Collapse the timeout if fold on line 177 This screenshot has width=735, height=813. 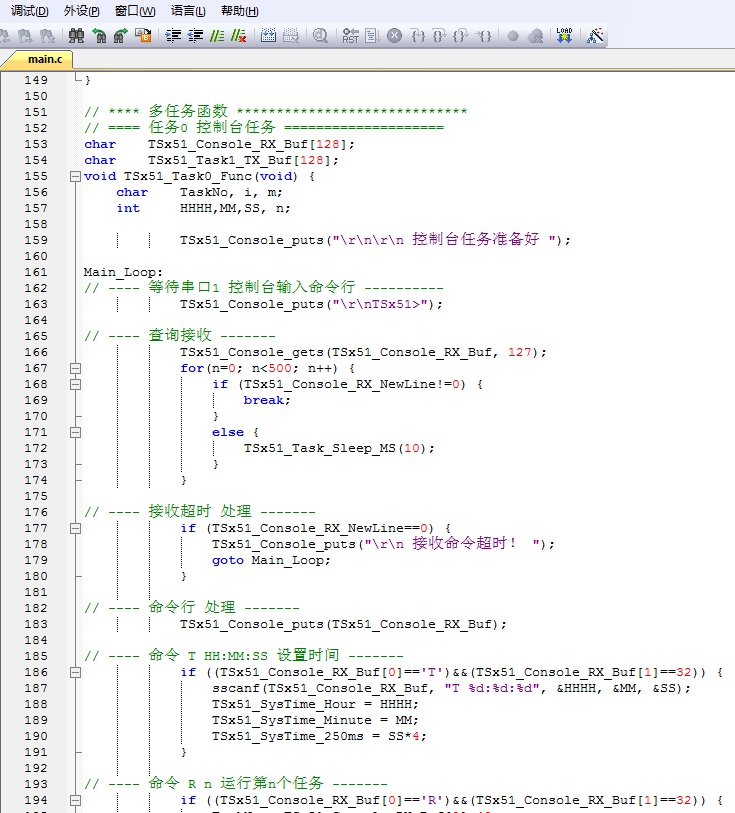tap(75, 528)
